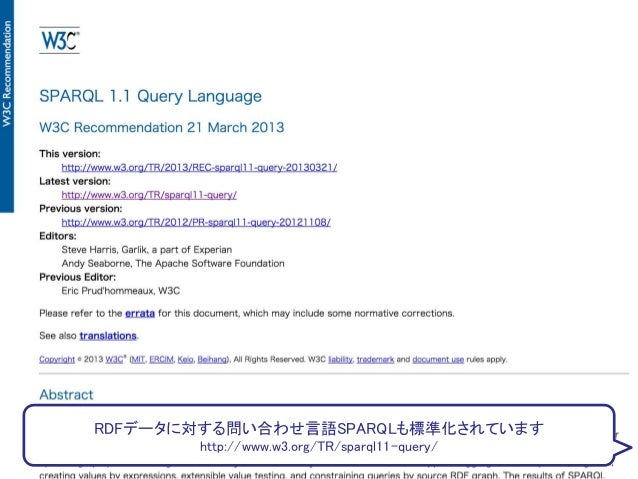The height and width of the screenshot is (479, 638).
Task: Click the W3C link in copyright line
Action: (114, 359)
